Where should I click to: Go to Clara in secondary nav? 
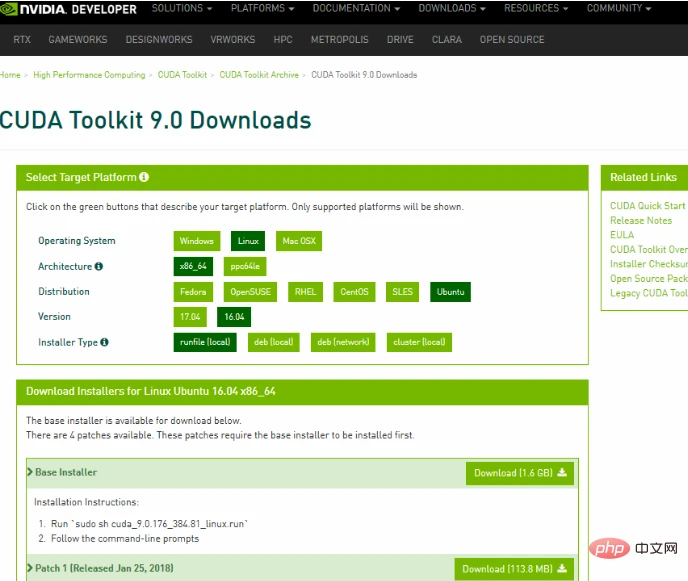447,39
